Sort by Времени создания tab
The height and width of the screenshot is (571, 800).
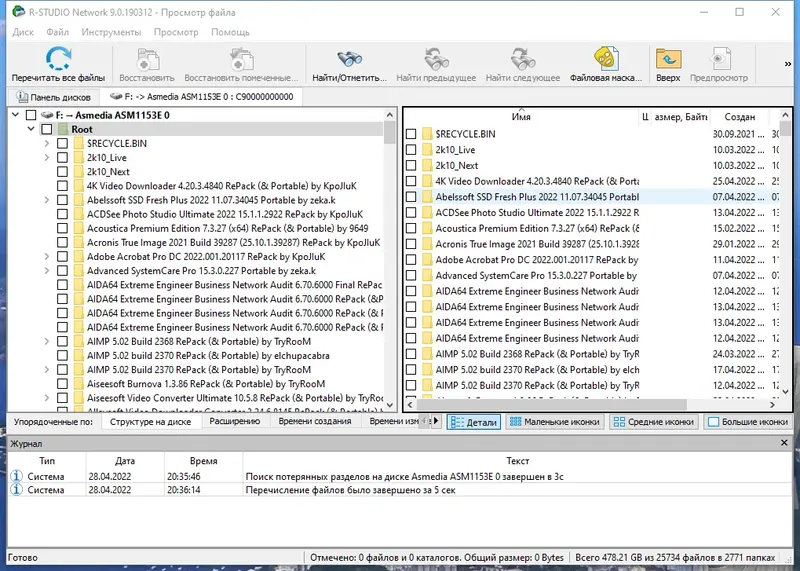tap(315, 421)
